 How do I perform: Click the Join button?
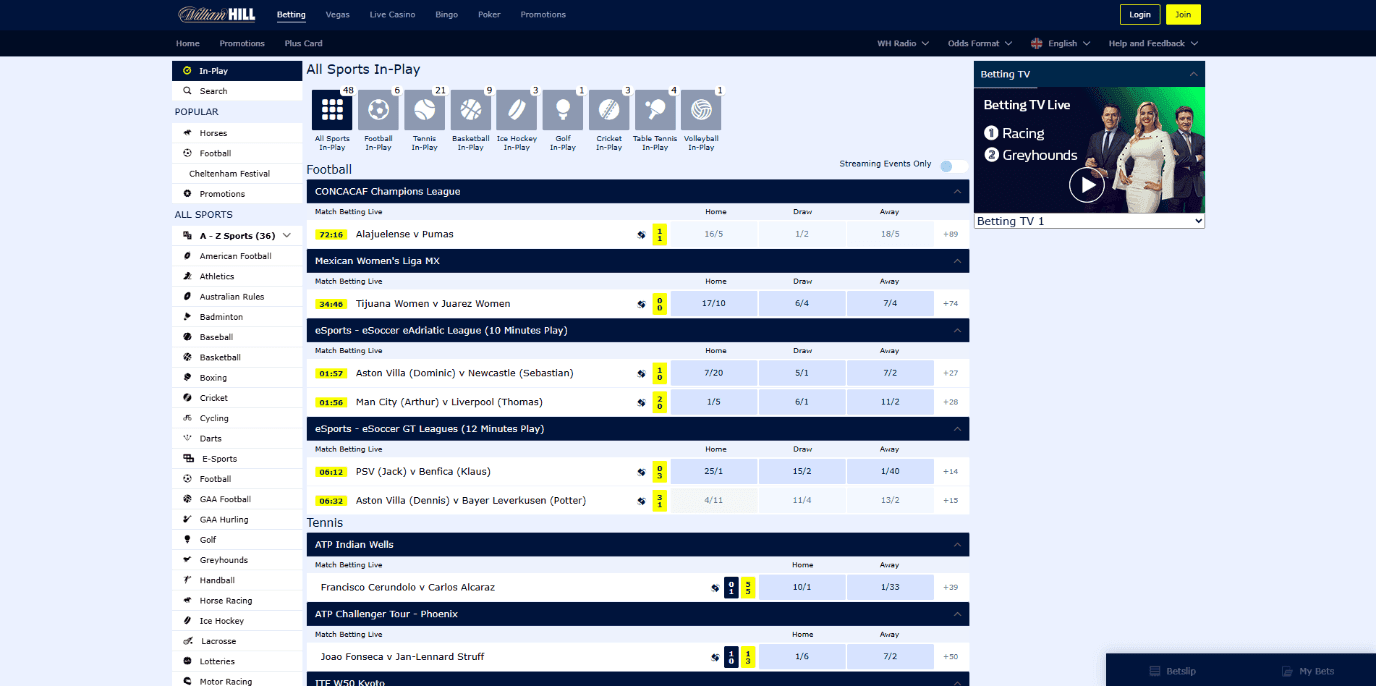(x=1183, y=14)
